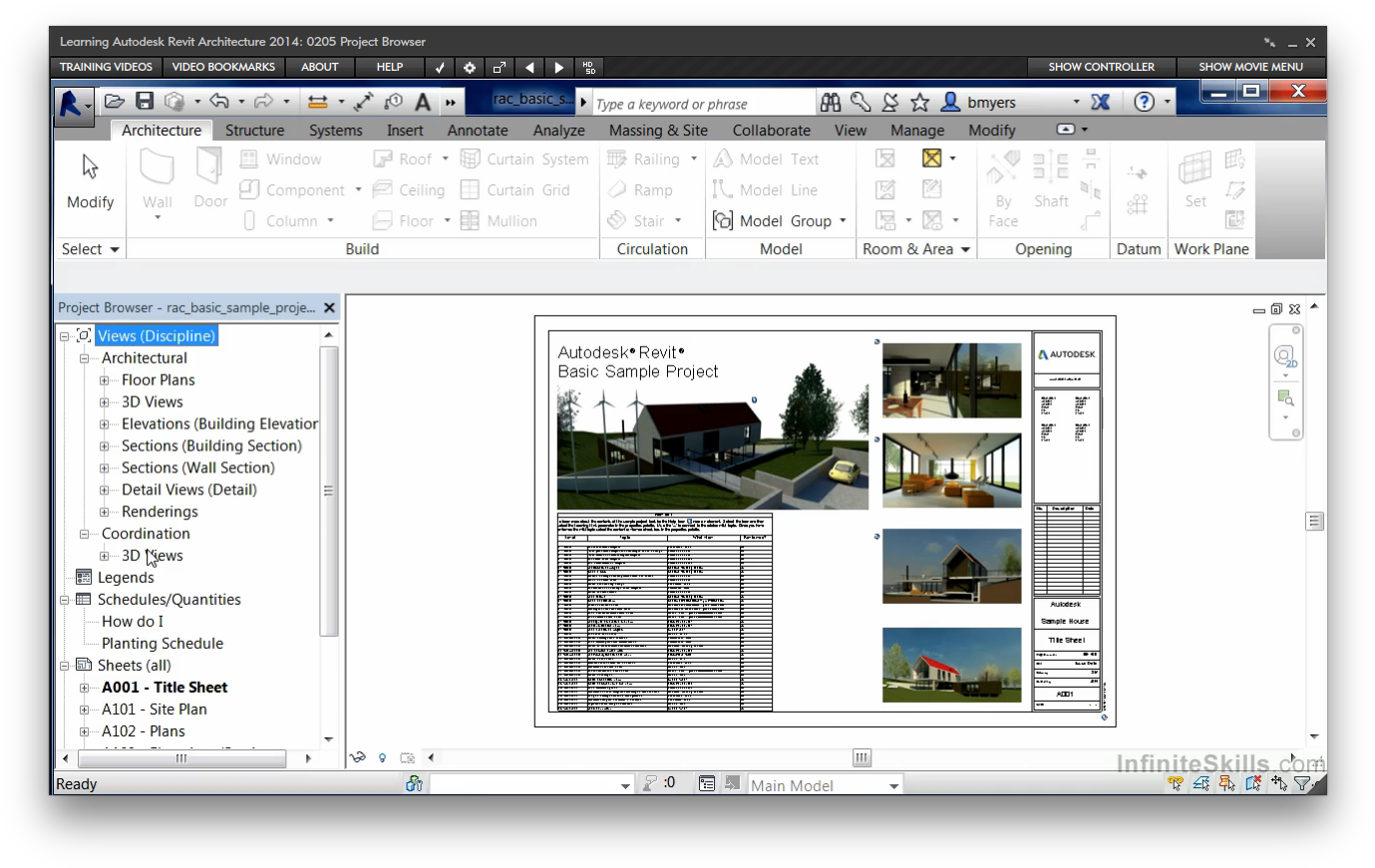Open the Massing & Site tab
The height and width of the screenshot is (868, 1375).
658,131
